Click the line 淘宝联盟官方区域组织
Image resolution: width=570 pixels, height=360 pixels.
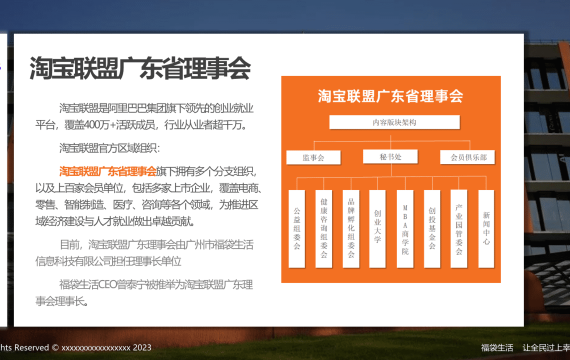[109, 148]
